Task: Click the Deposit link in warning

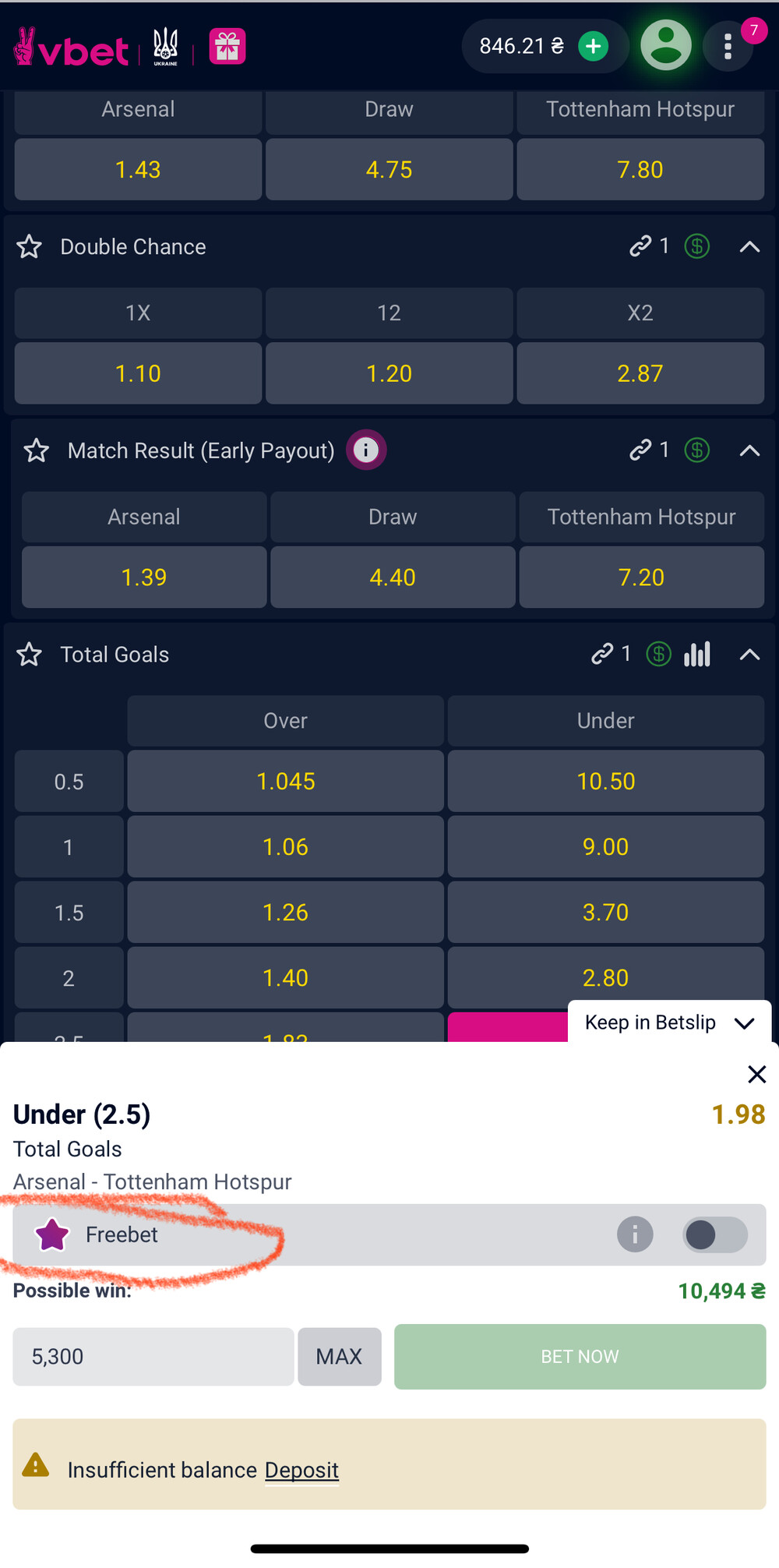Action: tap(301, 1471)
